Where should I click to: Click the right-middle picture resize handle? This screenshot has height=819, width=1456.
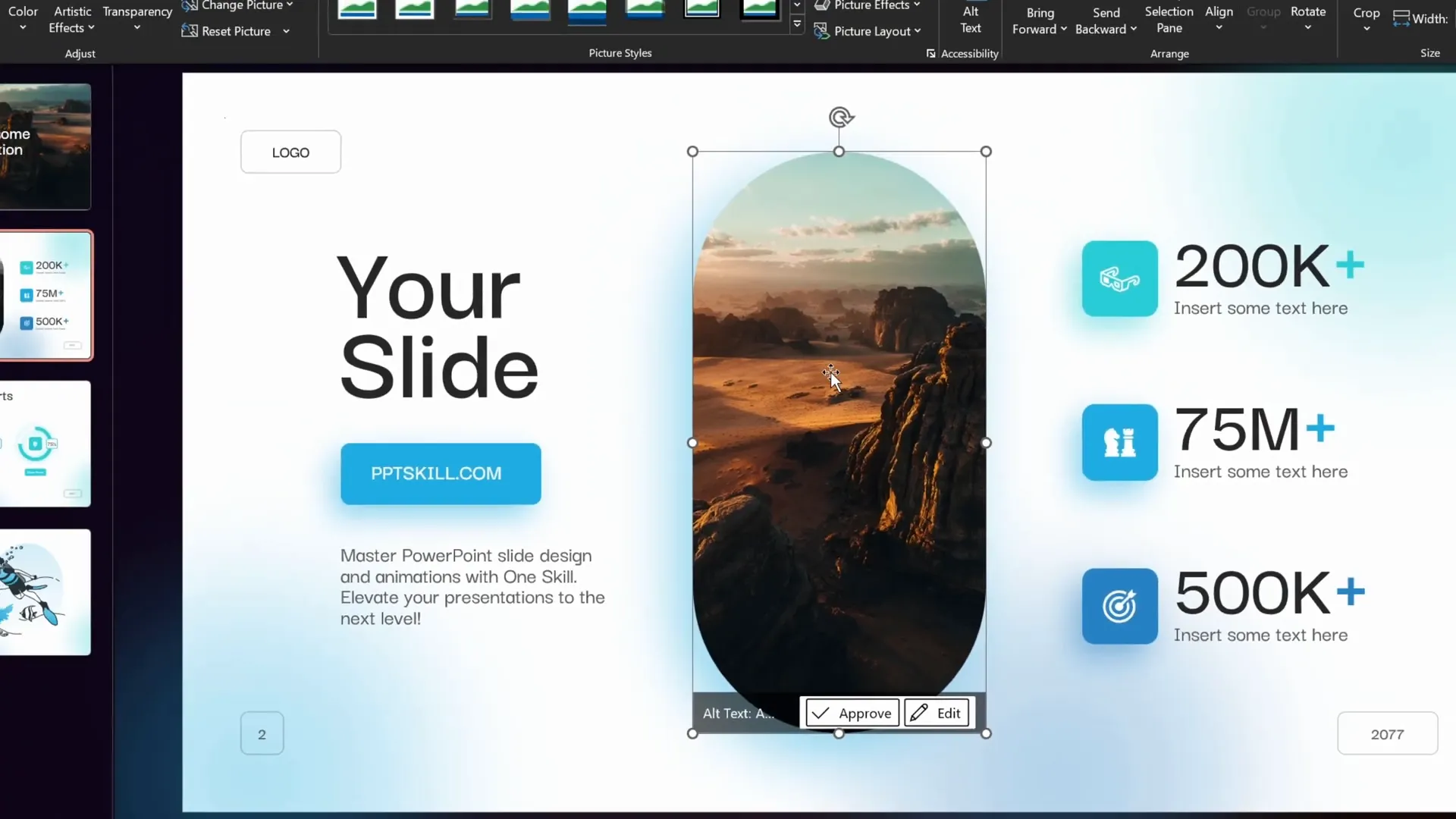(x=986, y=443)
